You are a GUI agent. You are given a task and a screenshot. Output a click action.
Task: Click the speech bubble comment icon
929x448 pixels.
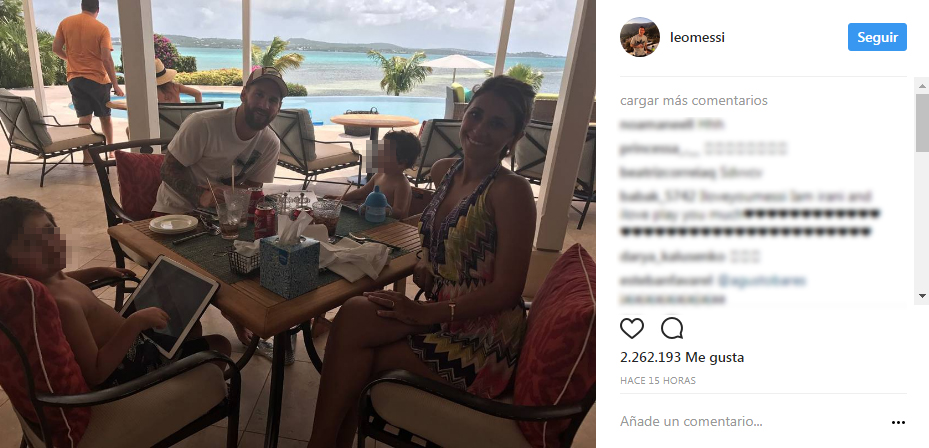coord(672,328)
